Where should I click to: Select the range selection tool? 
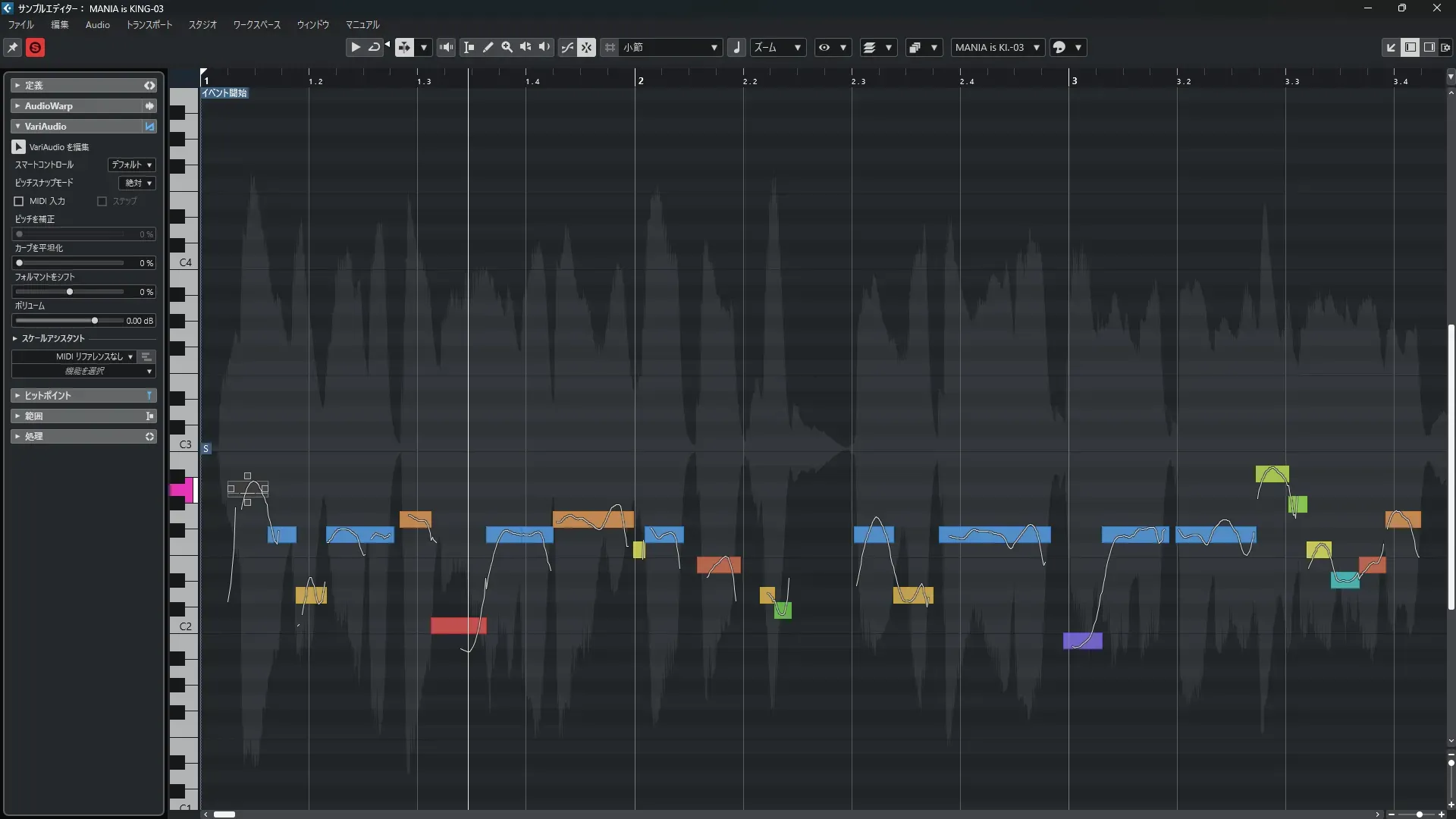coord(469,47)
